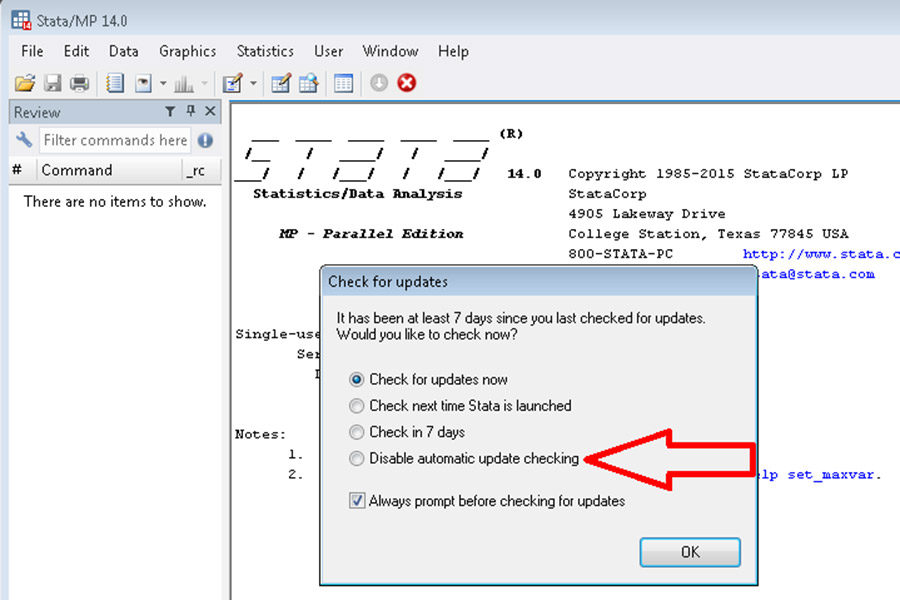The image size is (900, 600).
Task: Click the Open file folder icon
Action: tap(25, 83)
